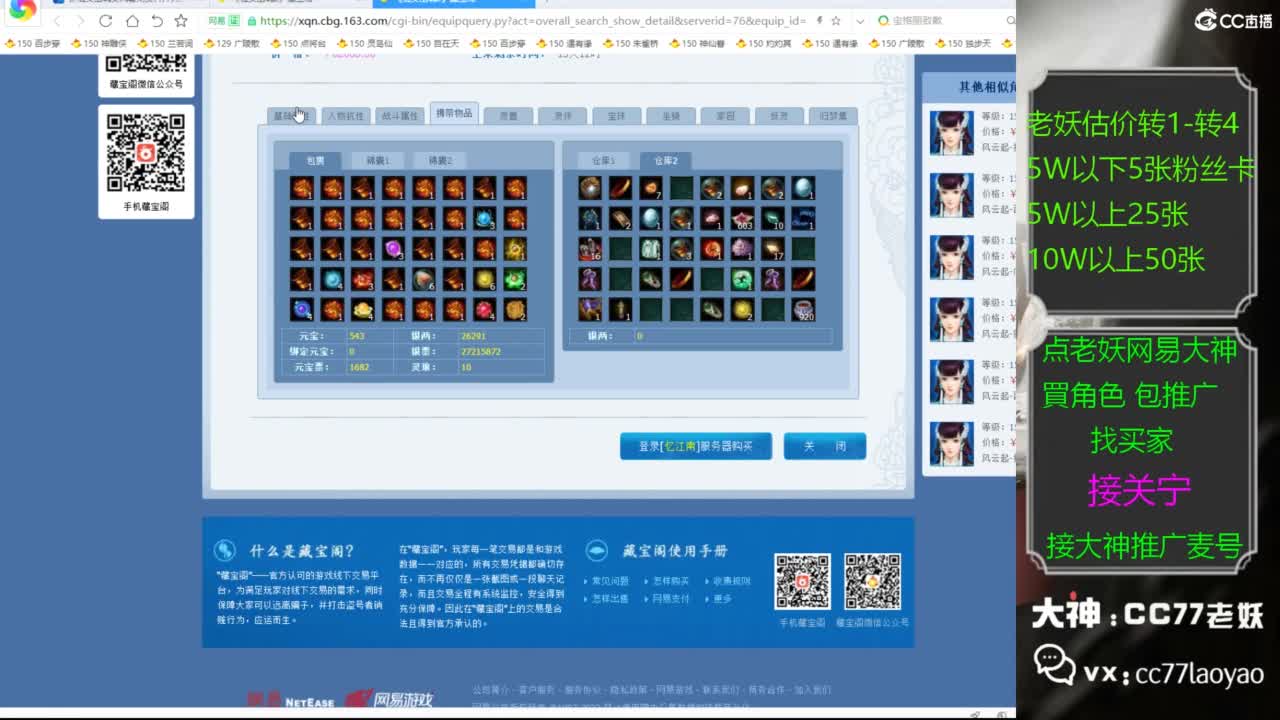1280x720 pixels.
Task: Select the warehouse item with count 7
Action: (x=651, y=188)
